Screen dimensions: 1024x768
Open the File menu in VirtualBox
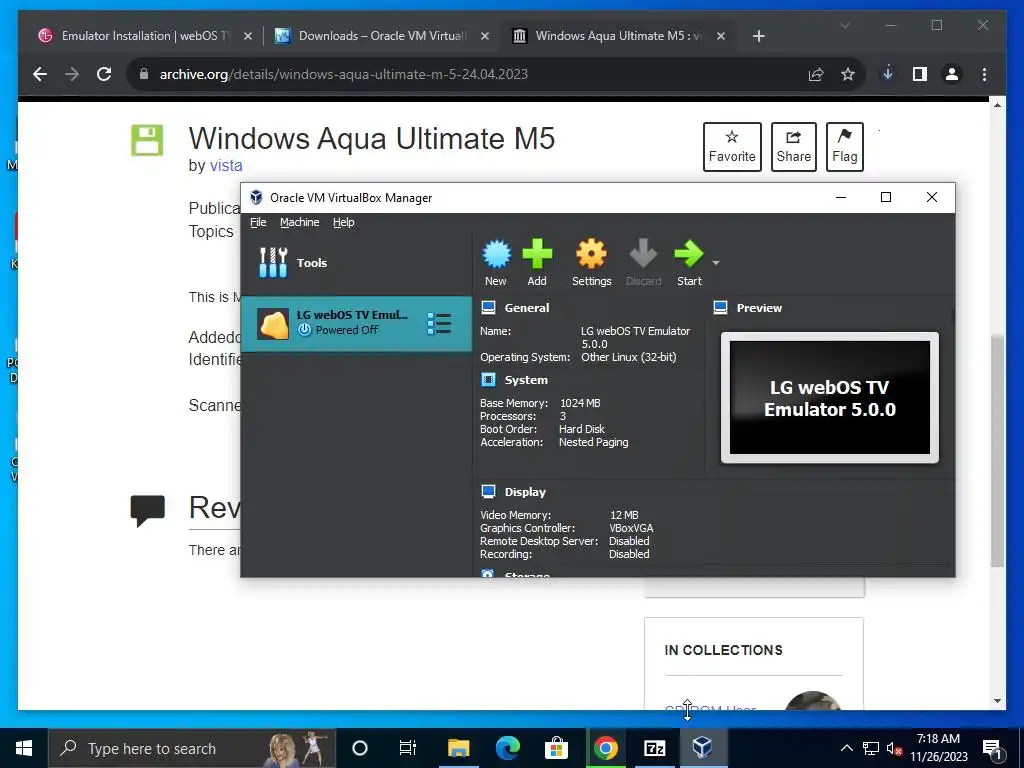coord(258,222)
